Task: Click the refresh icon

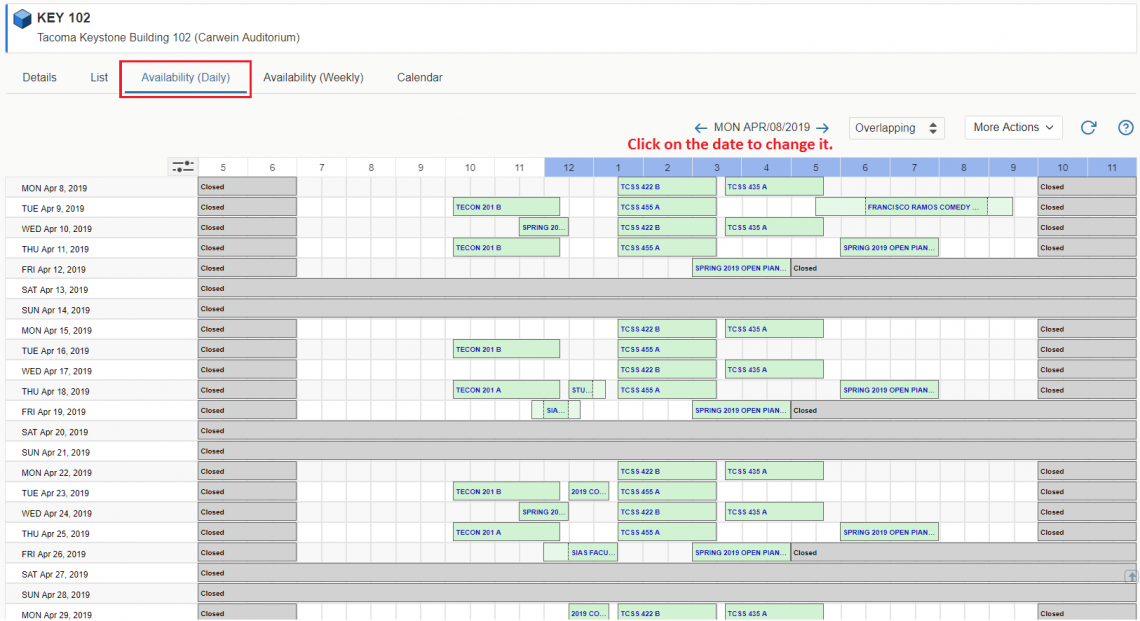Action: pos(1089,128)
